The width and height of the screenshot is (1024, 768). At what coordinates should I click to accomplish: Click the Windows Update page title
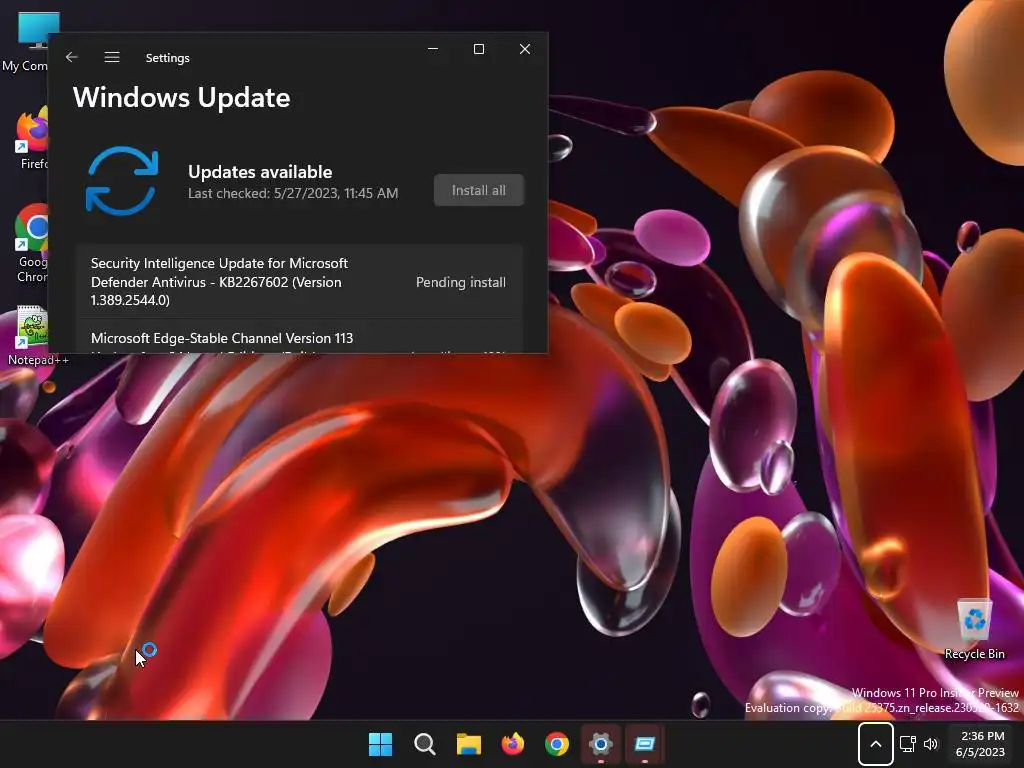(182, 97)
